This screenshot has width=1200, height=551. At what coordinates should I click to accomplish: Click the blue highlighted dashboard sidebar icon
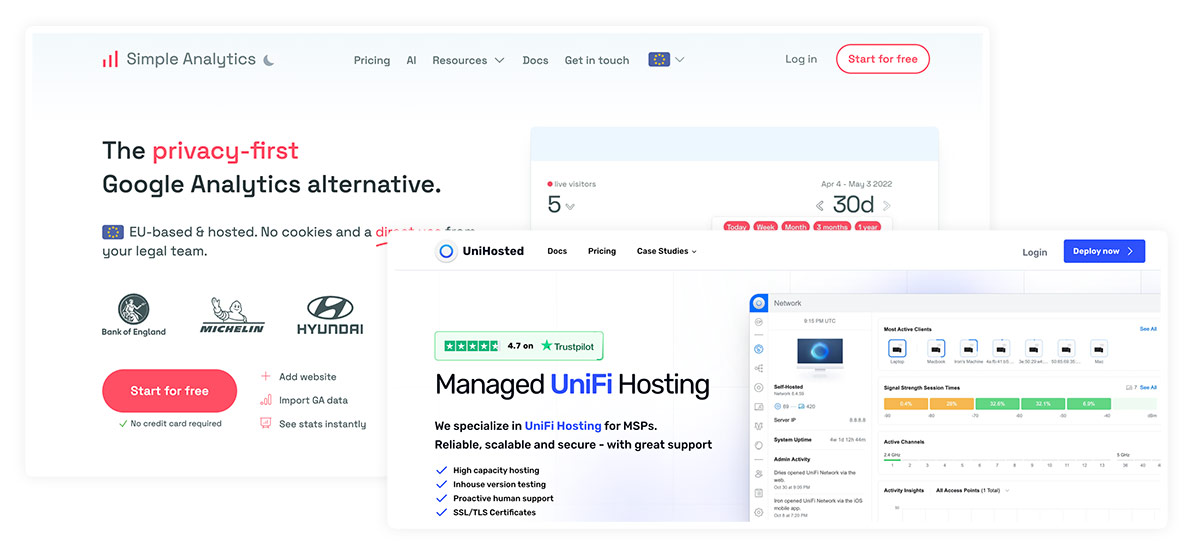[x=759, y=349]
